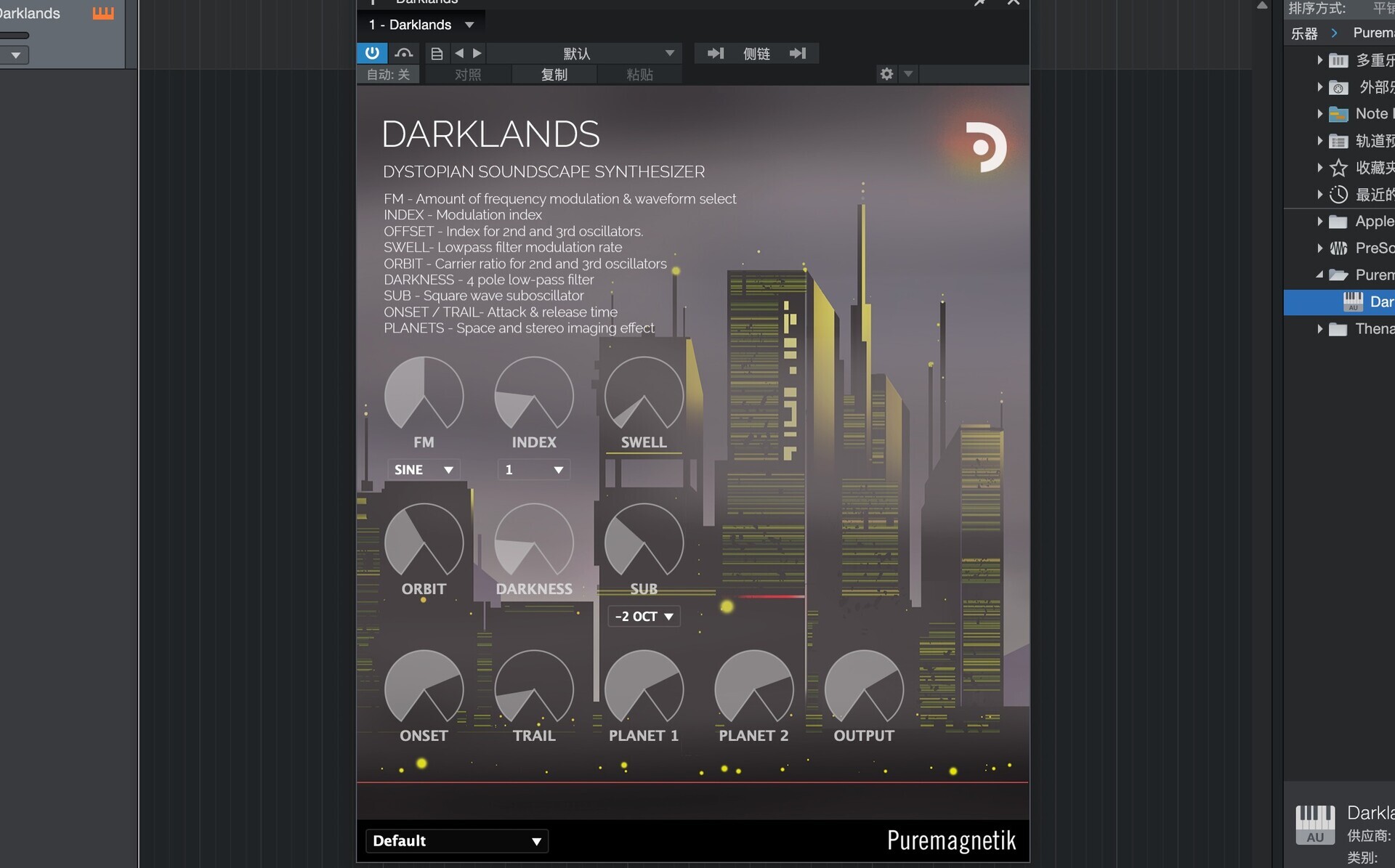This screenshot has height=868, width=1395.
Task: Open the preset file document icon
Action: coord(437,54)
